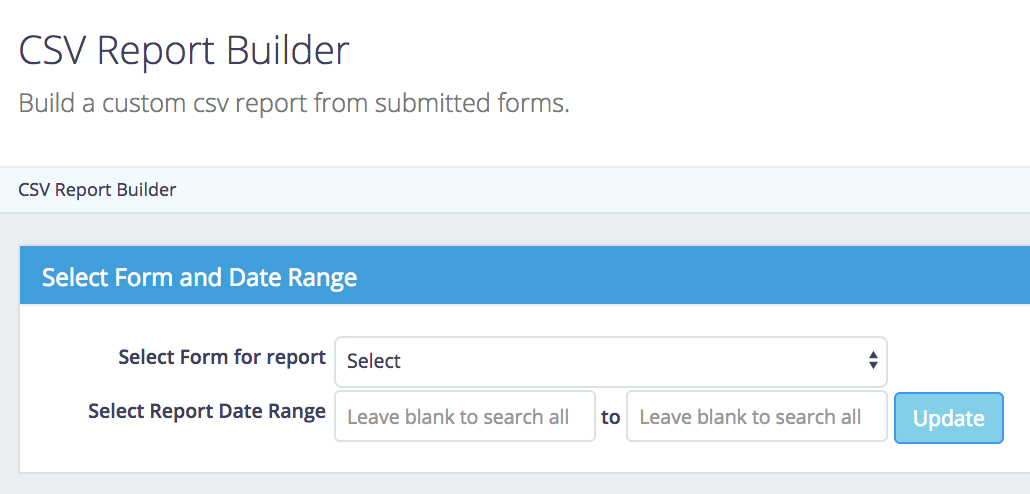The image size is (1030, 494).
Task: Click the gray page background below the panel
Action: [500, 484]
